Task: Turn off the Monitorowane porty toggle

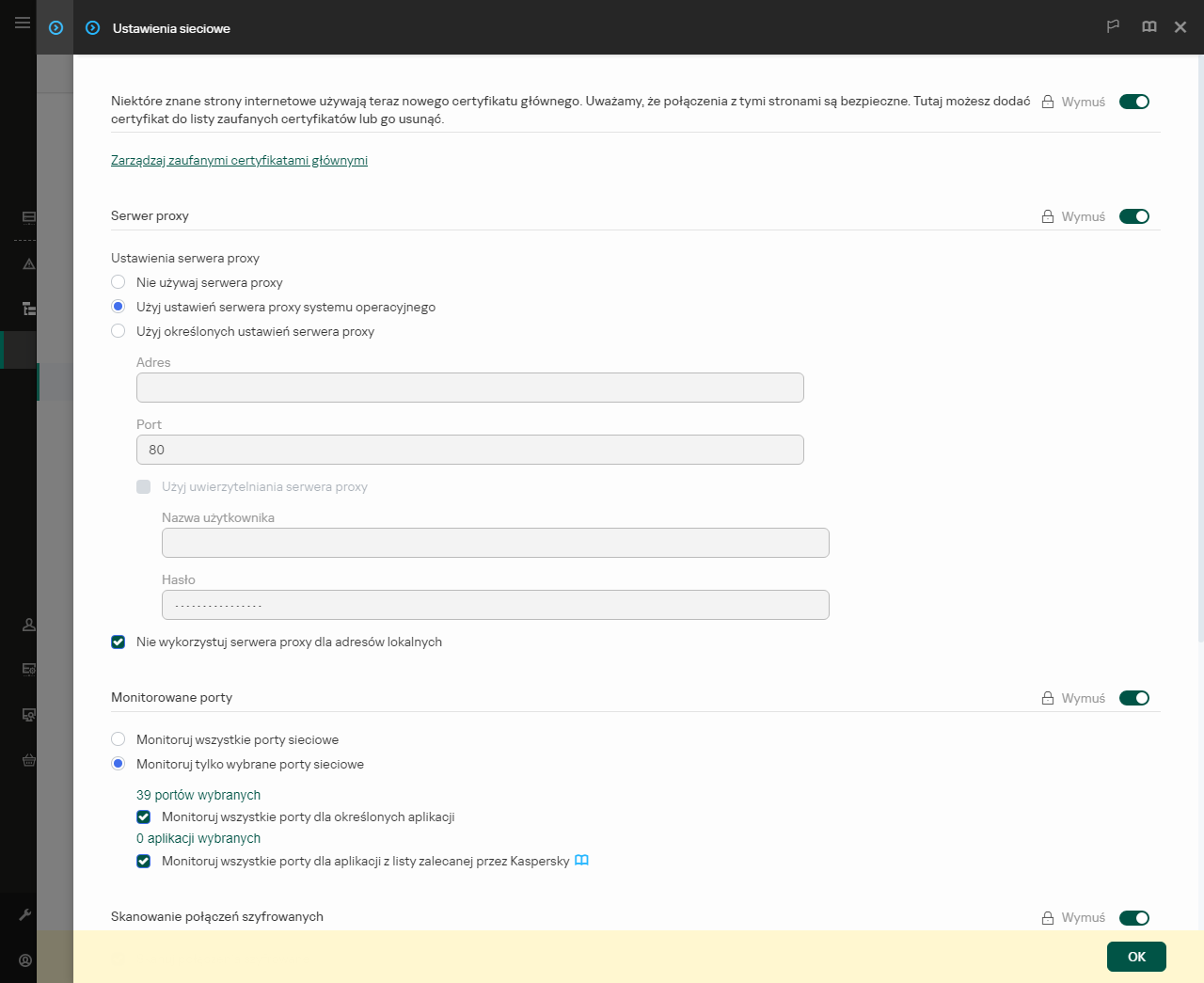Action: tap(1134, 698)
